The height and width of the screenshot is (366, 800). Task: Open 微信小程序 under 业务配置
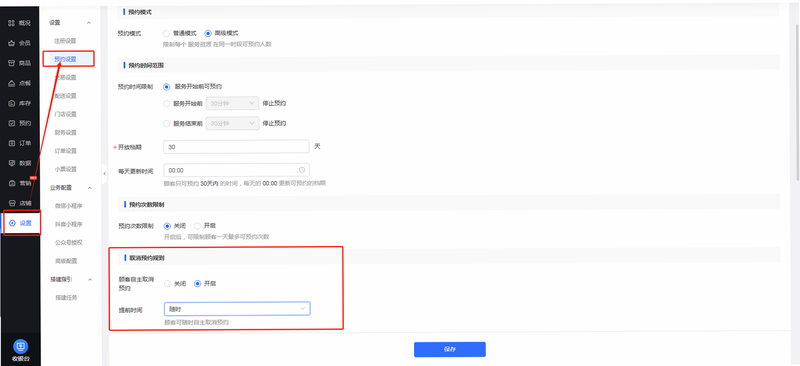point(68,206)
